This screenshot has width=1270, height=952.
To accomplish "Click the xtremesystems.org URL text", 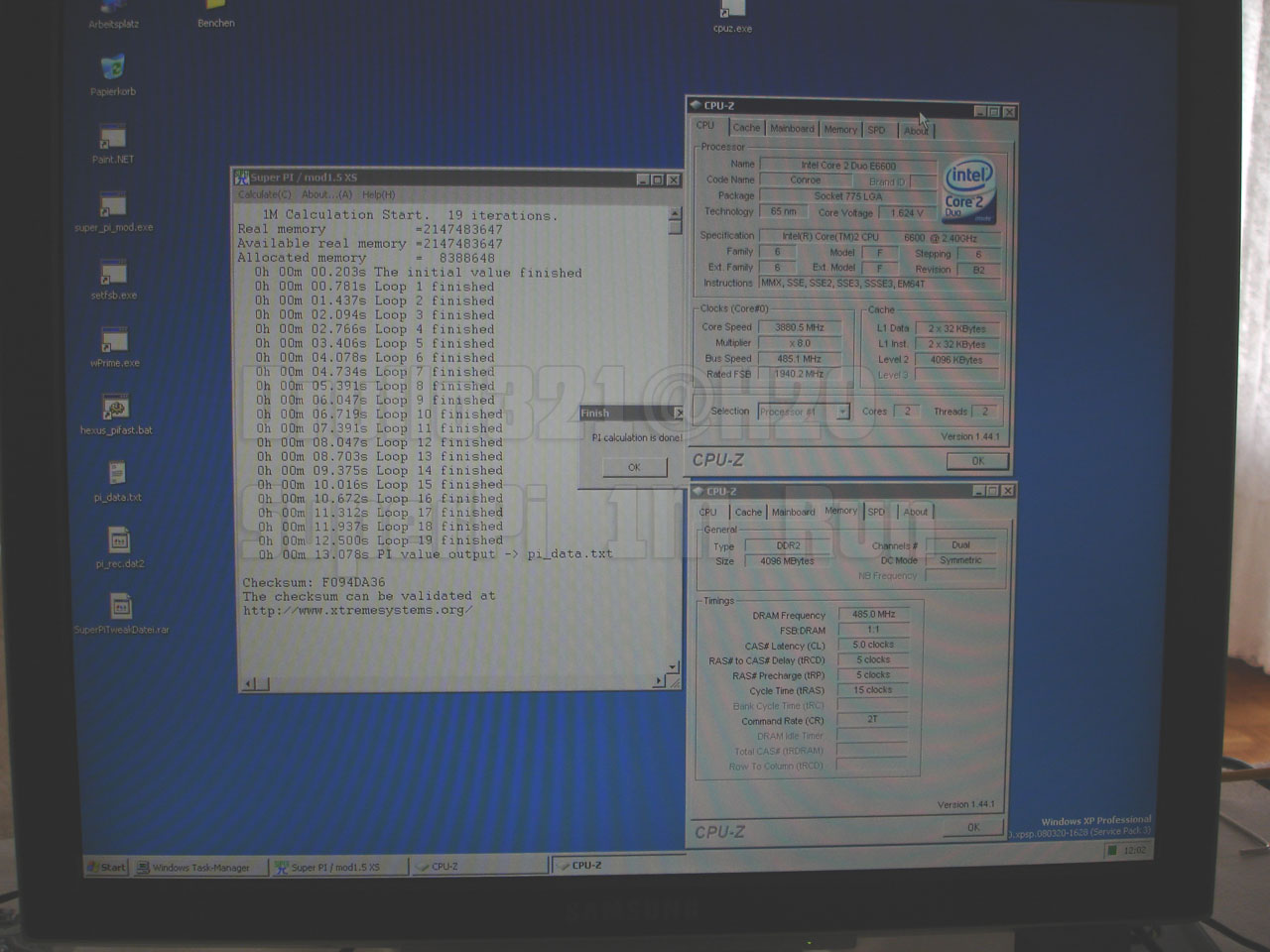I will tap(357, 610).
